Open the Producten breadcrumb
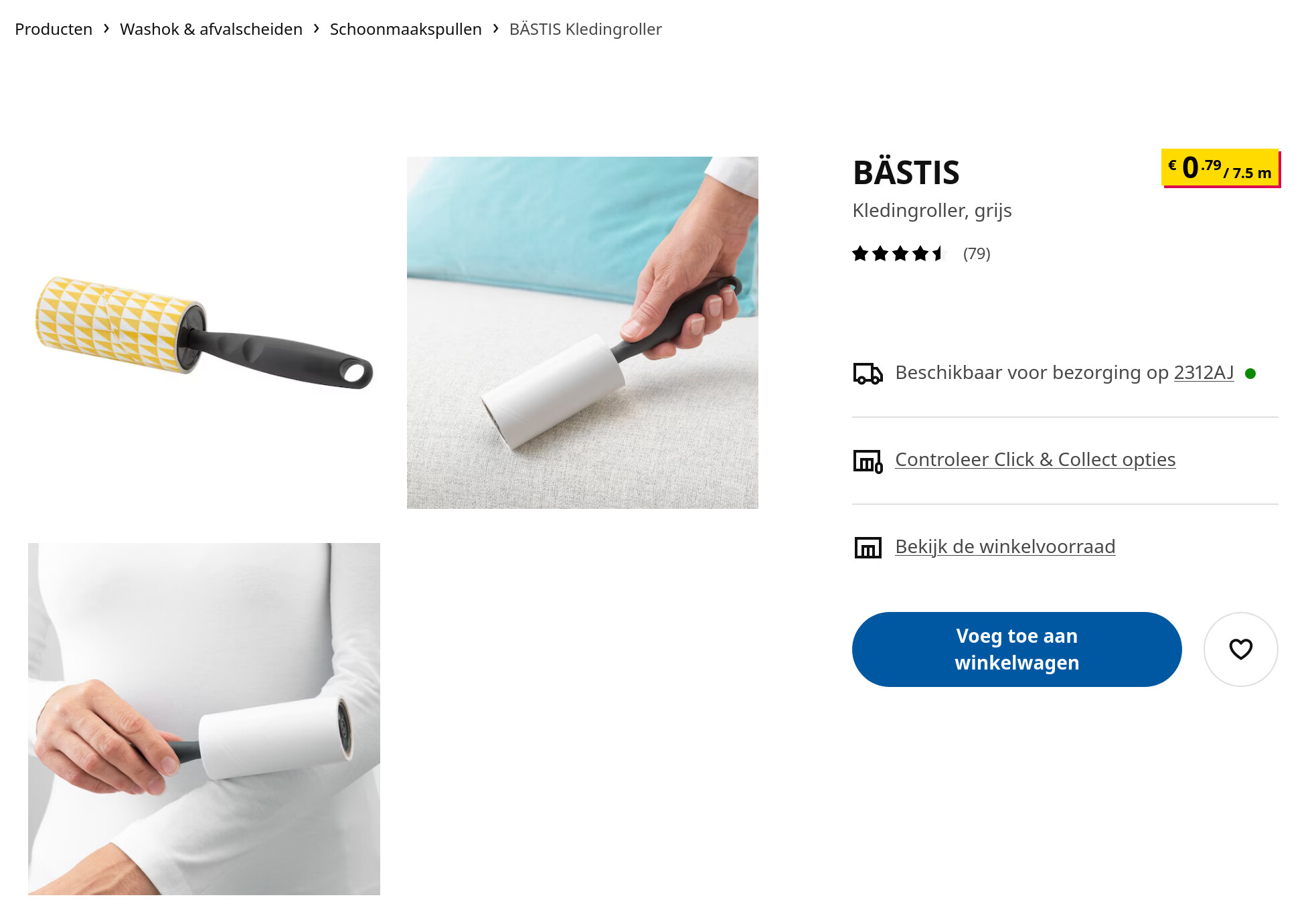 pos(54,29)
